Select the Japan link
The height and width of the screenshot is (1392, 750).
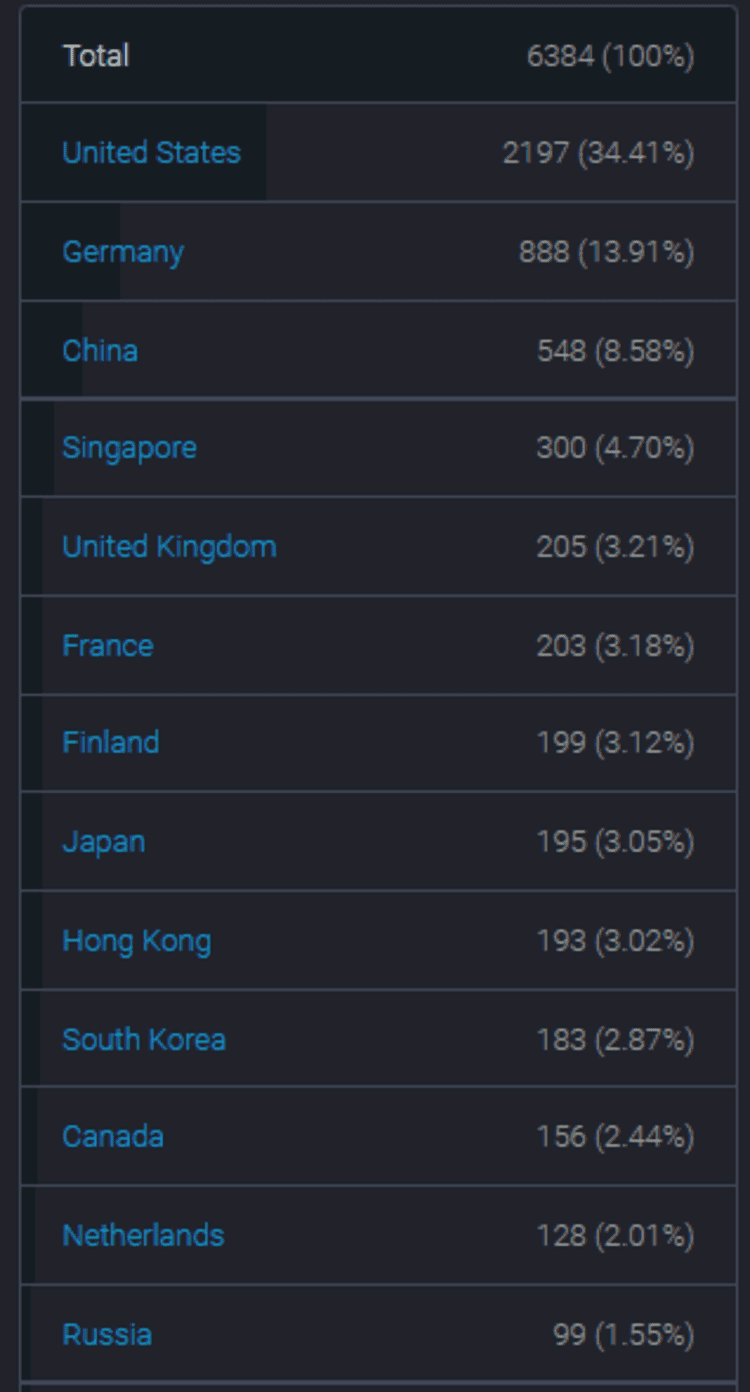click(104, 842)
